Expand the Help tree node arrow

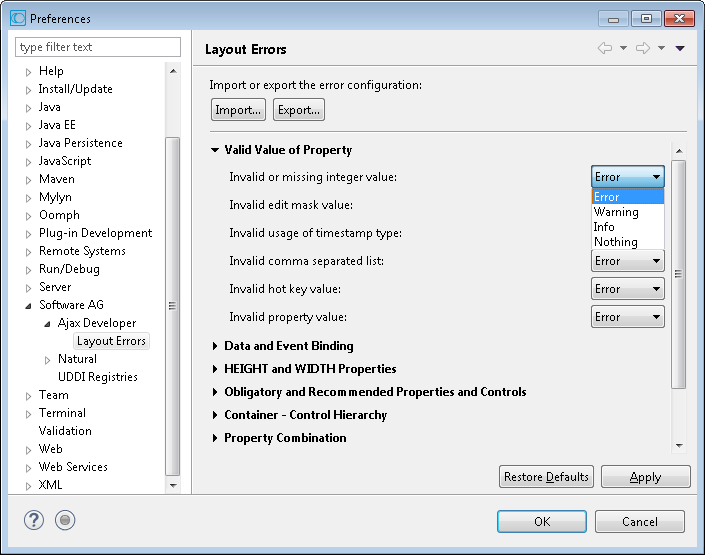click(28, 72)
